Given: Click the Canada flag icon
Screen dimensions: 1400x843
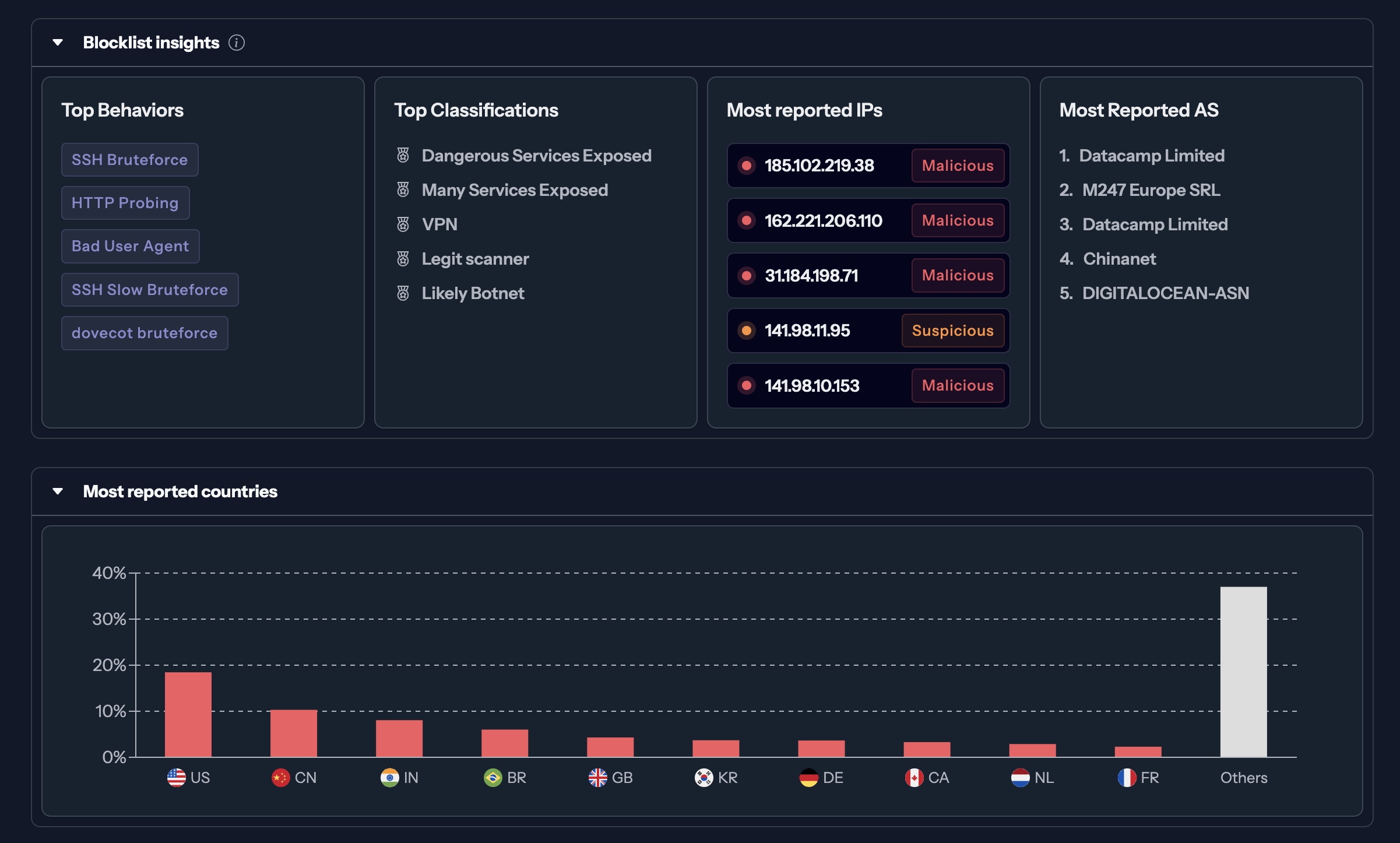Looking at the screenshot, I should pos(914,777).
